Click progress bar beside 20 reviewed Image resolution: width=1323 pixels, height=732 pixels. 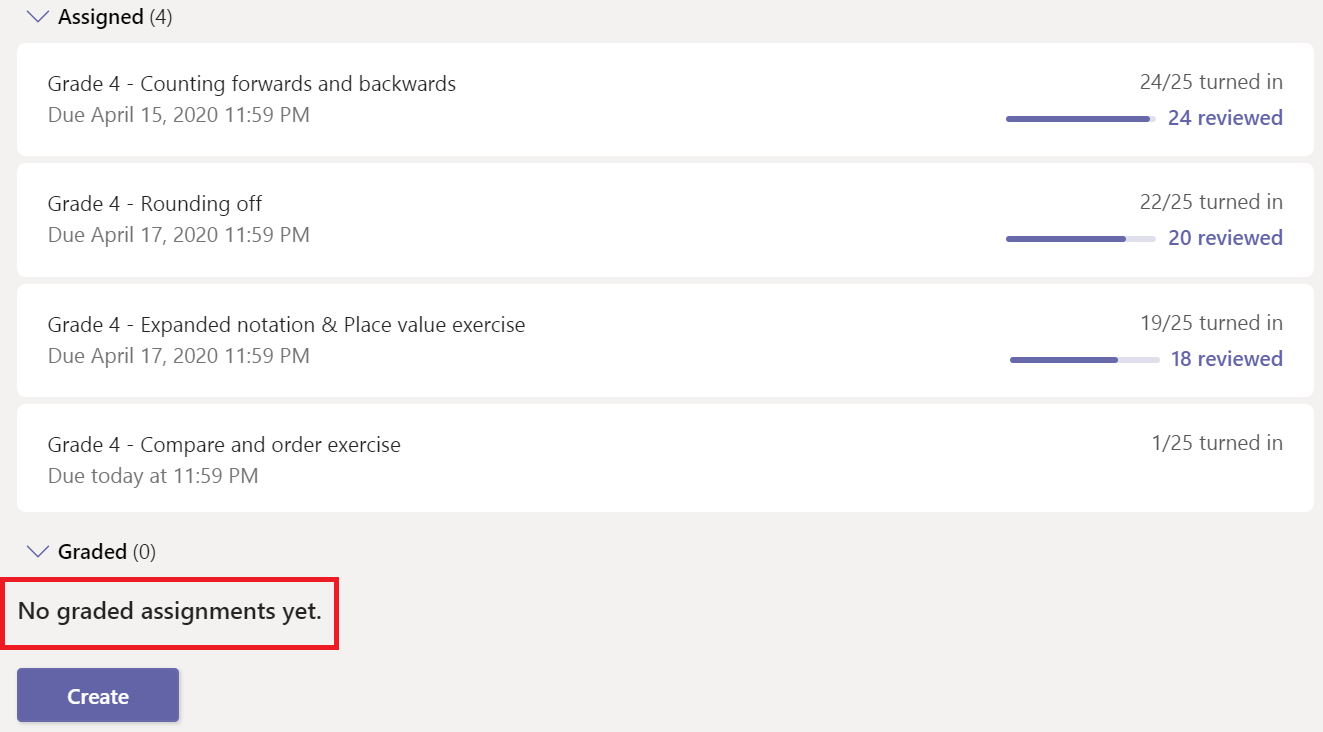1081,239
